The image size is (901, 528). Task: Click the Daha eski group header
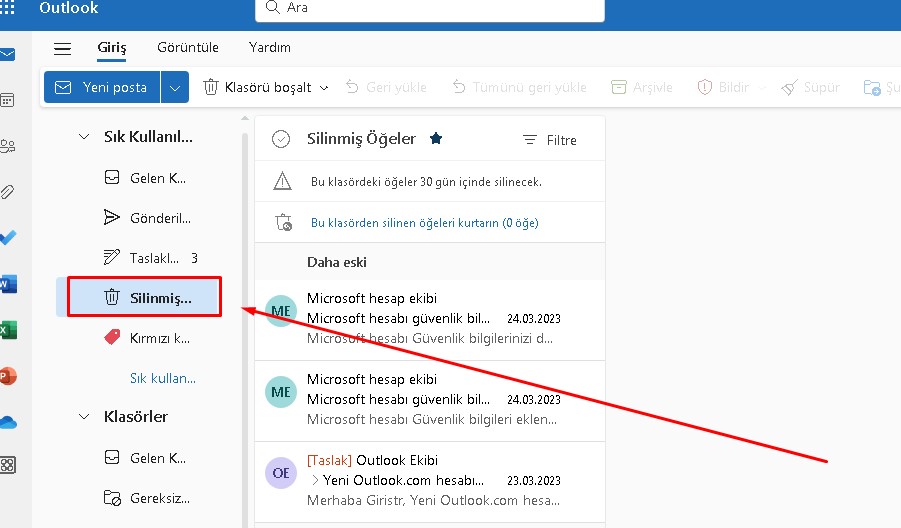430,262
